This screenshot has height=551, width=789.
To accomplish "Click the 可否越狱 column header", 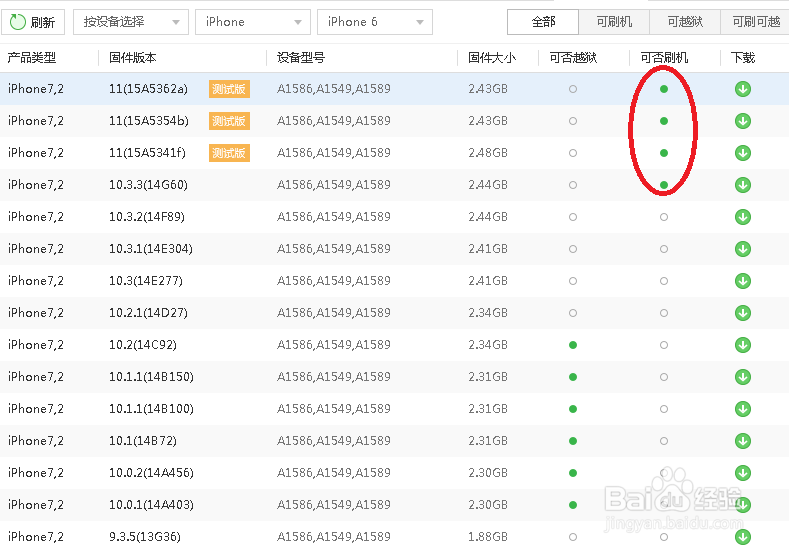I will click(573, 58).
